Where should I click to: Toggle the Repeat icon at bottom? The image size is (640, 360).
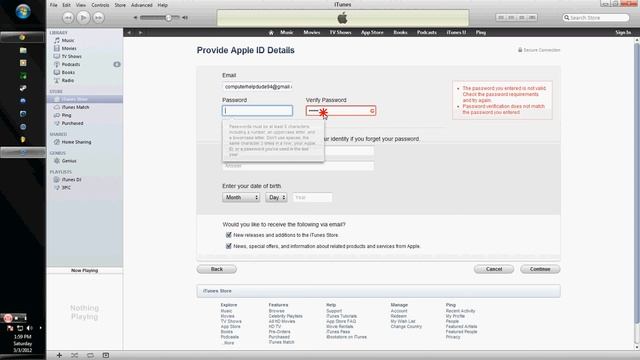(x=90, y=355)
